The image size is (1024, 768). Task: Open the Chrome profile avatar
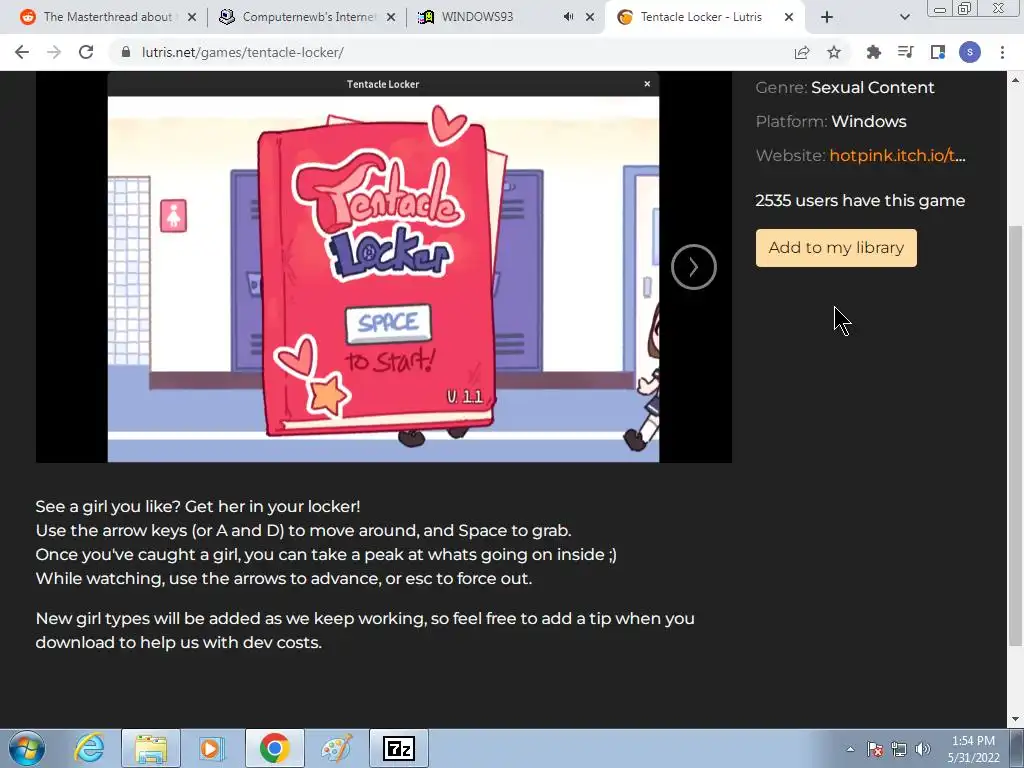click(970, 52)
